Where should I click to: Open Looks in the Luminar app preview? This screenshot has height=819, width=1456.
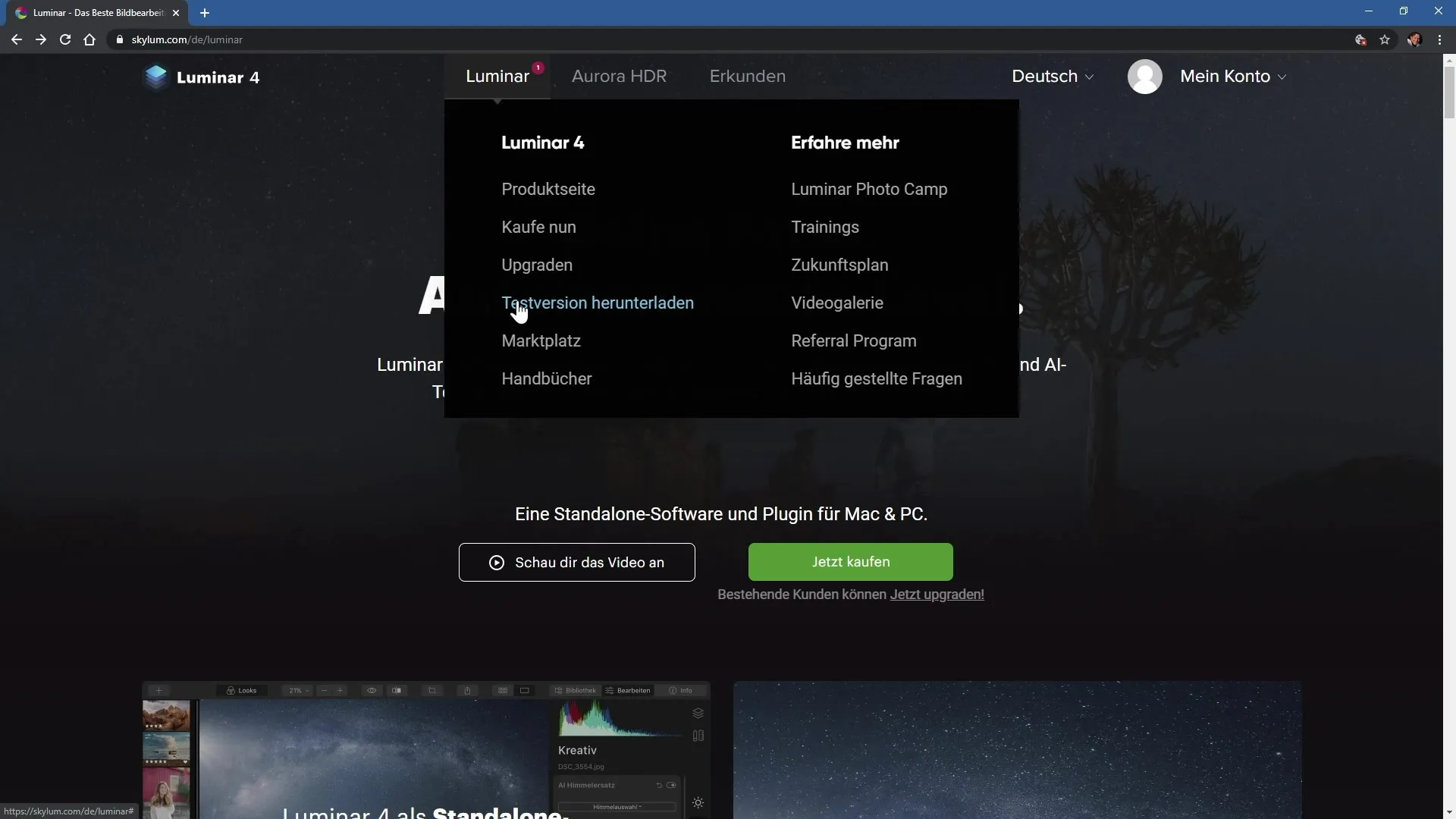coord(242,690)
